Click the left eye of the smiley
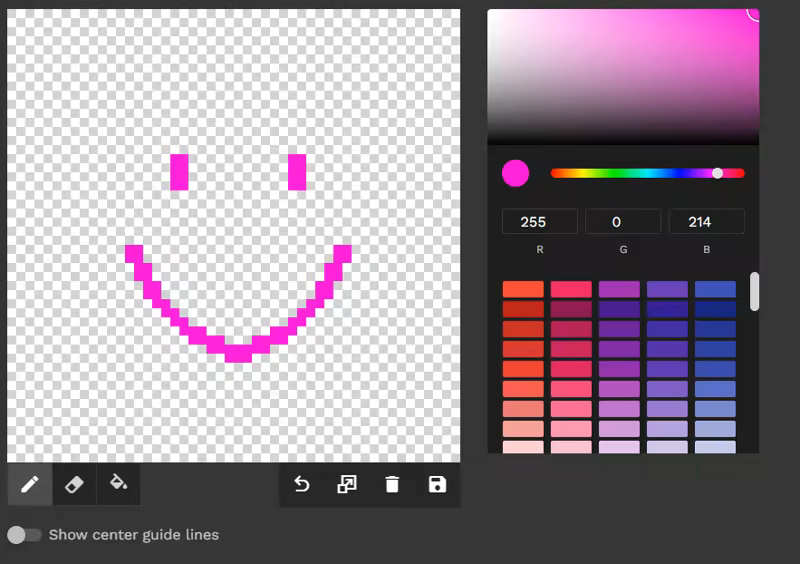800x564 pixels. point(179,172)
